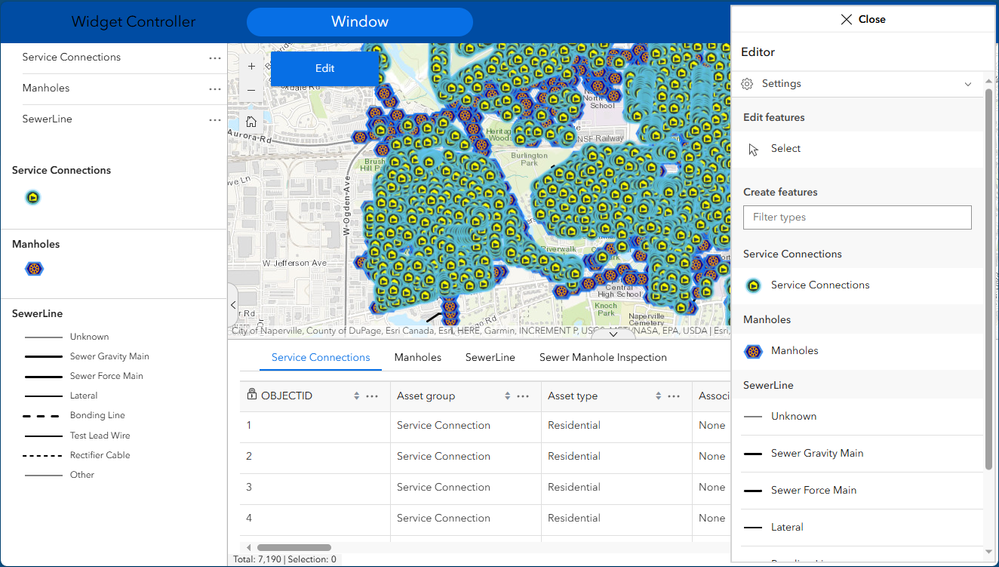
Task: Close the Editor panel
Action: click(x=863, y=19)
